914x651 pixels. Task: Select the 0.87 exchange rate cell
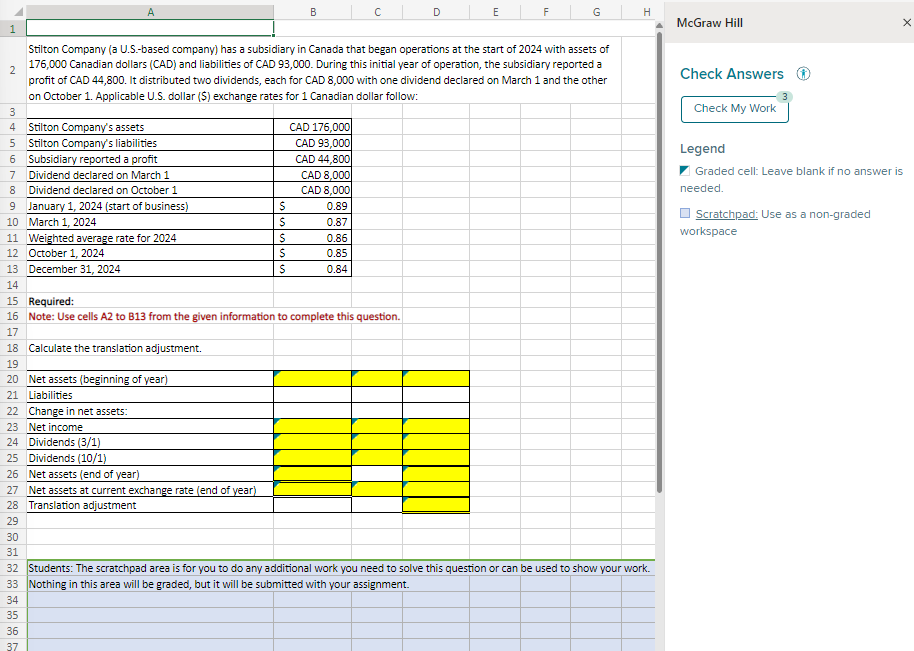312,222
